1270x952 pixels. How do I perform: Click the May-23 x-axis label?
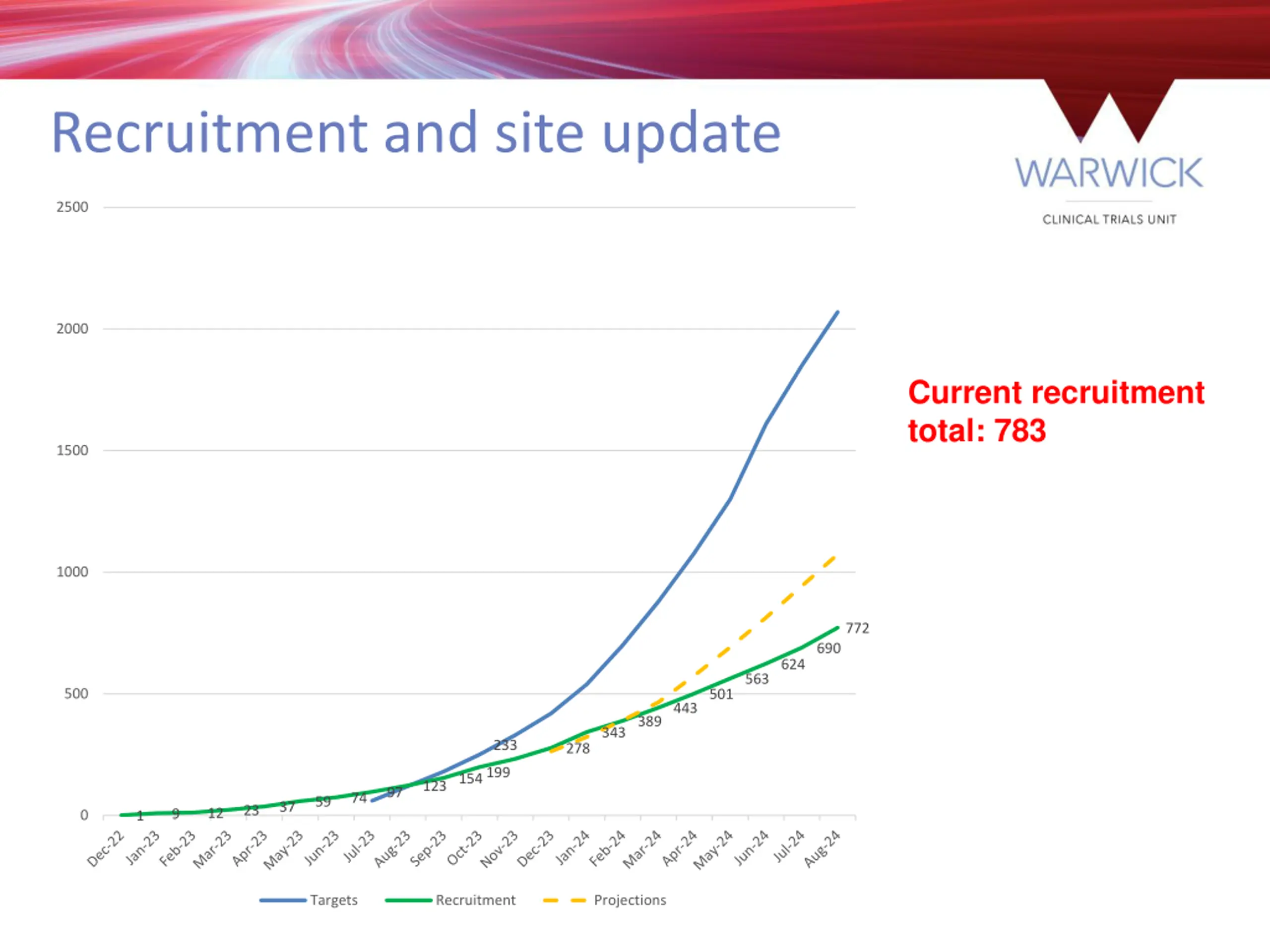(283, 850)
